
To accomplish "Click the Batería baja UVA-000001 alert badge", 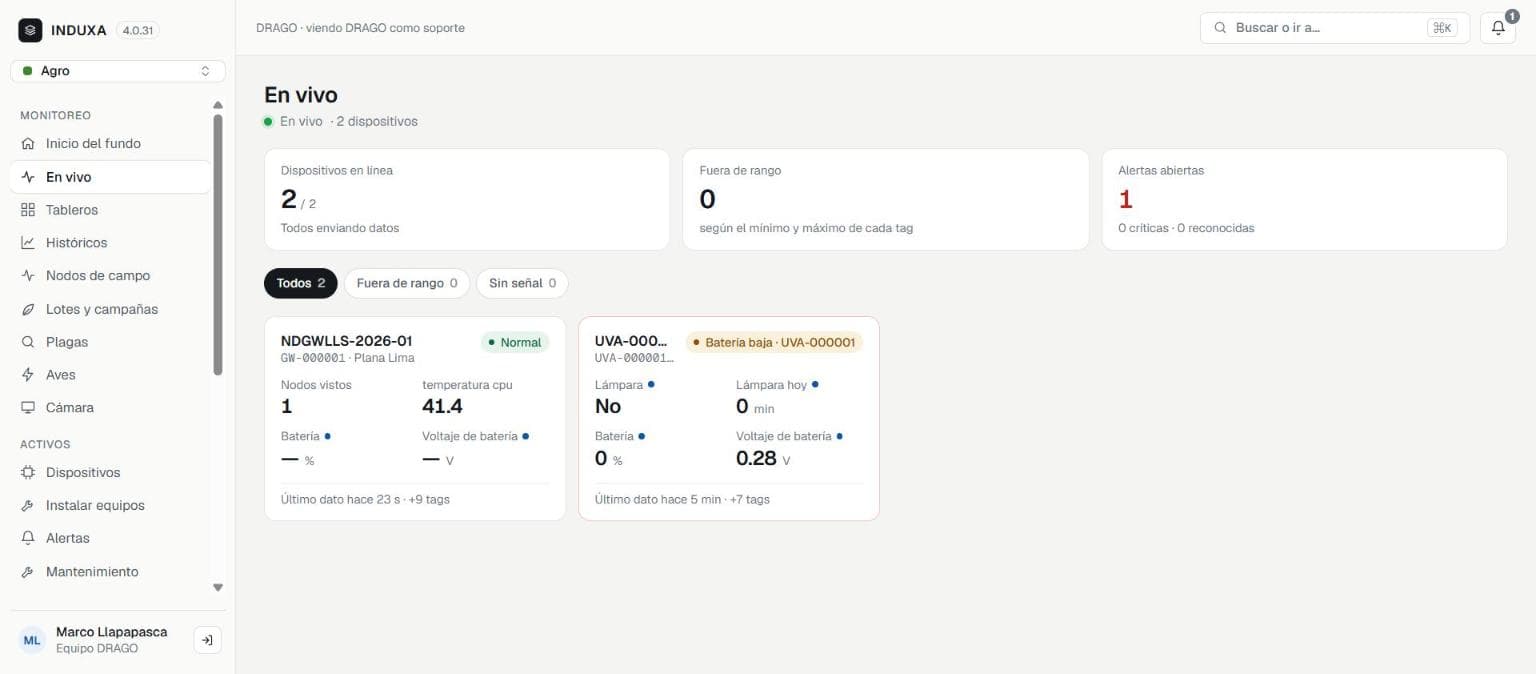I will coord(774,342).
